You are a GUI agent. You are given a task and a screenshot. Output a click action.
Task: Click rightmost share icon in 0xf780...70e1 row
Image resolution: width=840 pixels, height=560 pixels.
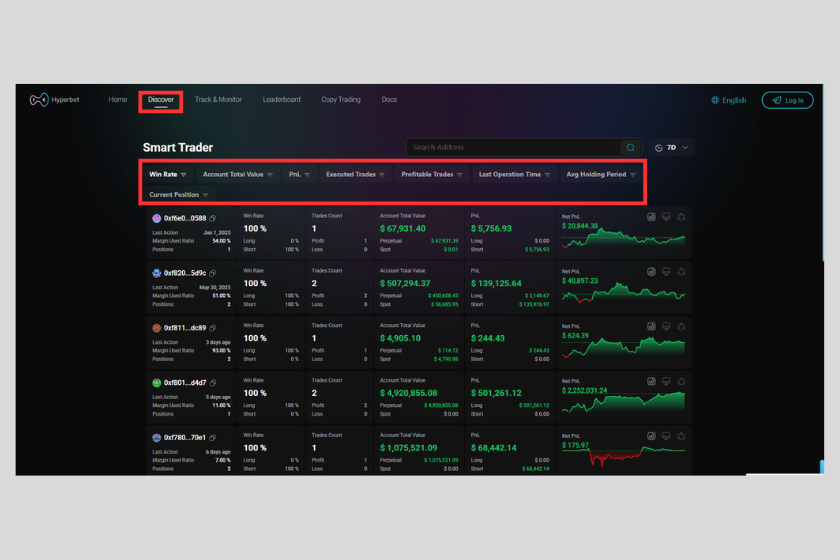[x=681, y=436]
